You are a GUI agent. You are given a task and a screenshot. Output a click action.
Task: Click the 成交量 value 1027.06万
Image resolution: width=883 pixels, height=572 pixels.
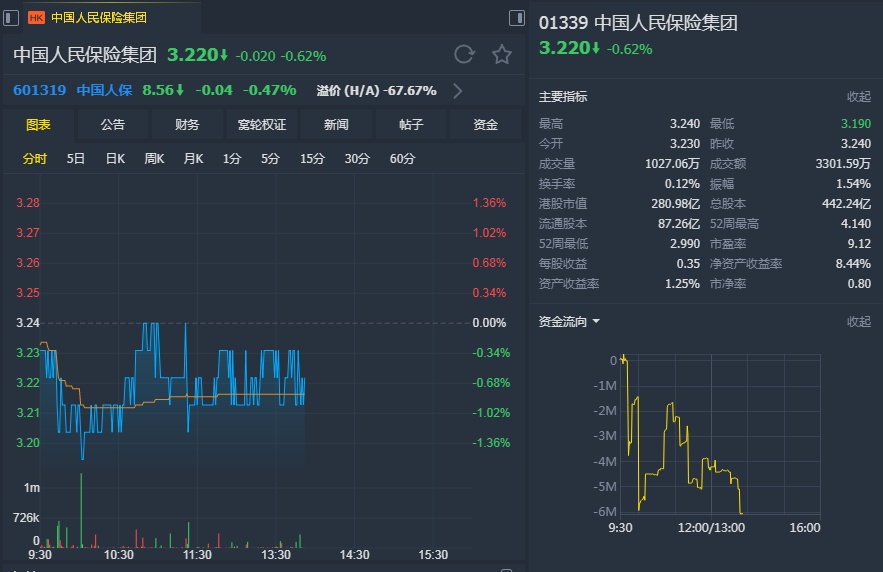coord(672,164)
